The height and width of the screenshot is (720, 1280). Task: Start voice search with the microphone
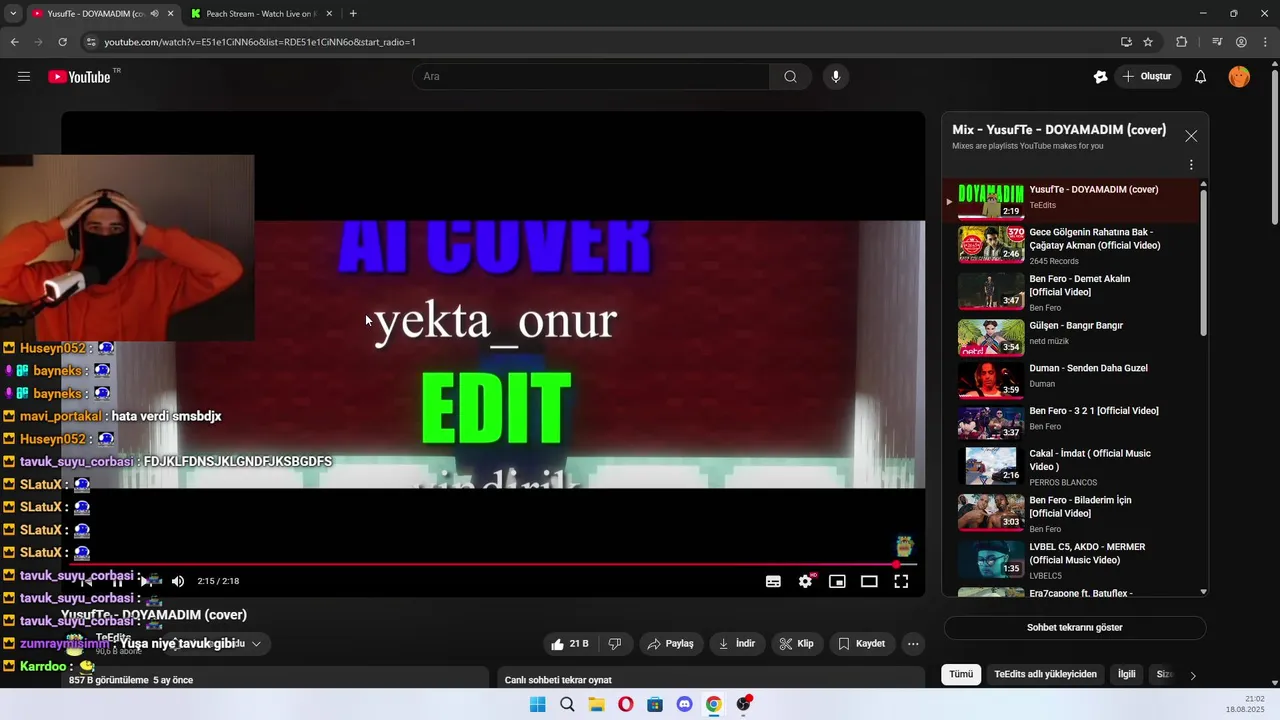click(x=836, y=77)
